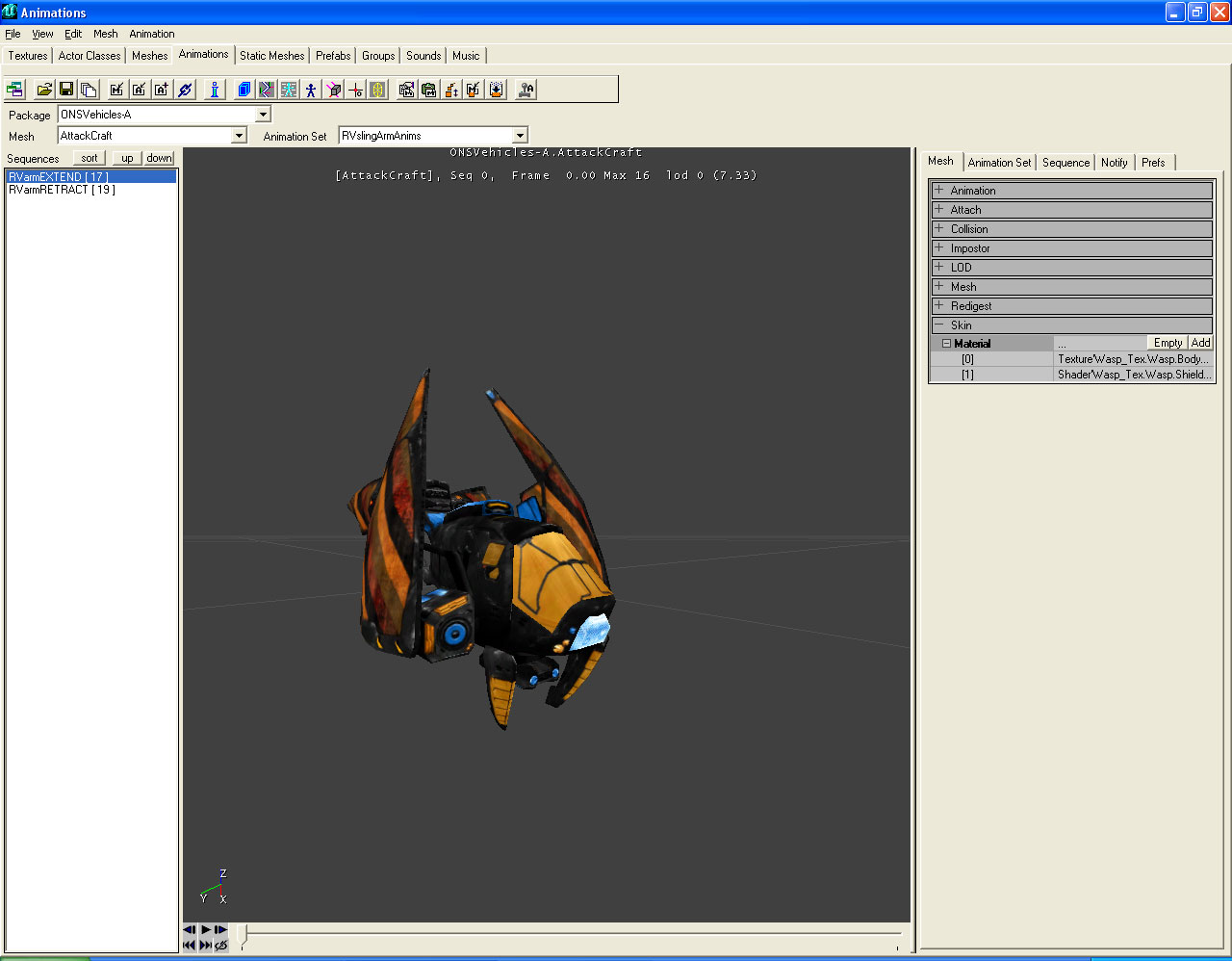
Task: Jump to first animation frame
Action: point(190,946)
